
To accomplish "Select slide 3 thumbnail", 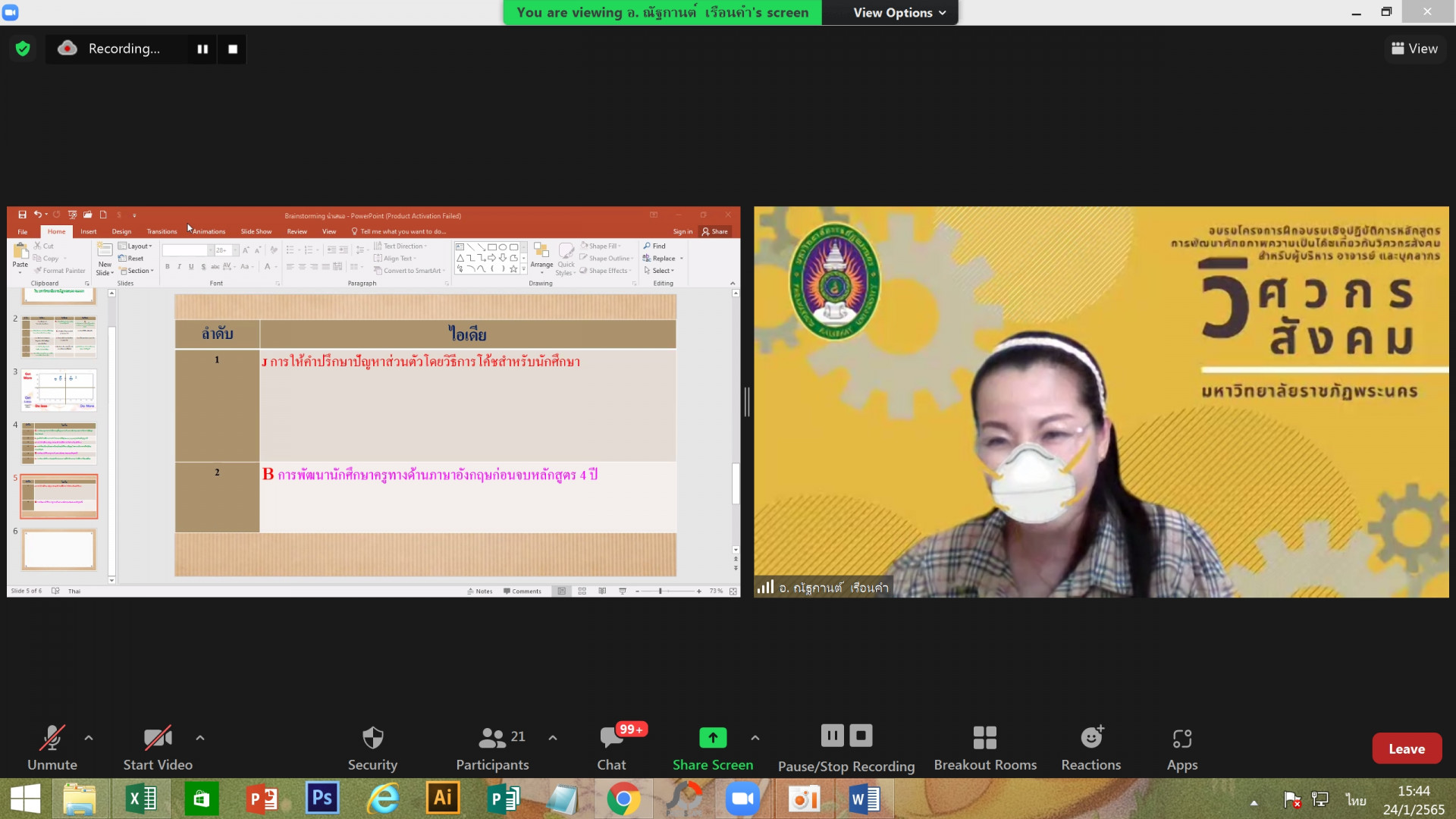I will 59,390.
